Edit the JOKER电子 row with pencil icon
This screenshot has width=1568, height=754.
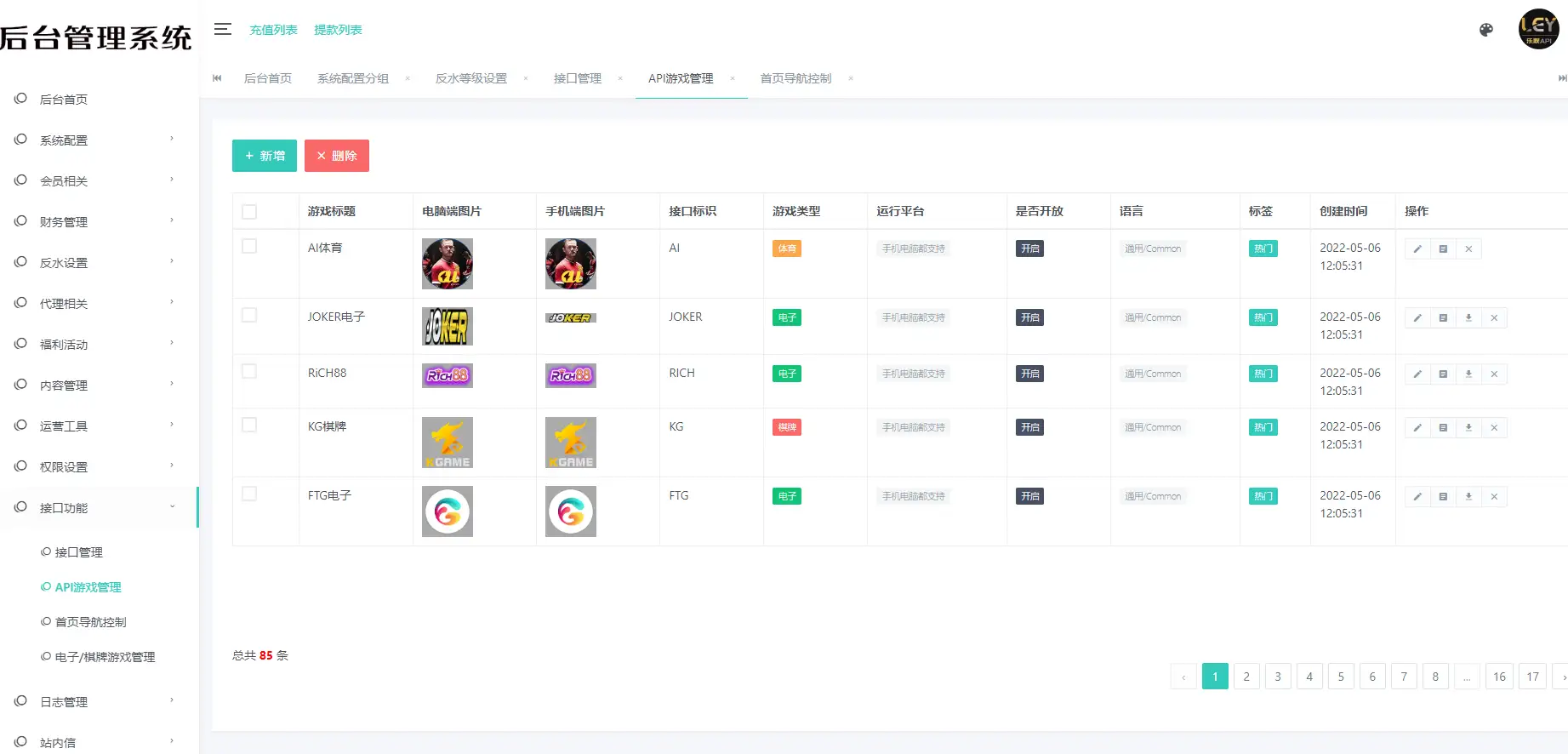point(1417,317)
